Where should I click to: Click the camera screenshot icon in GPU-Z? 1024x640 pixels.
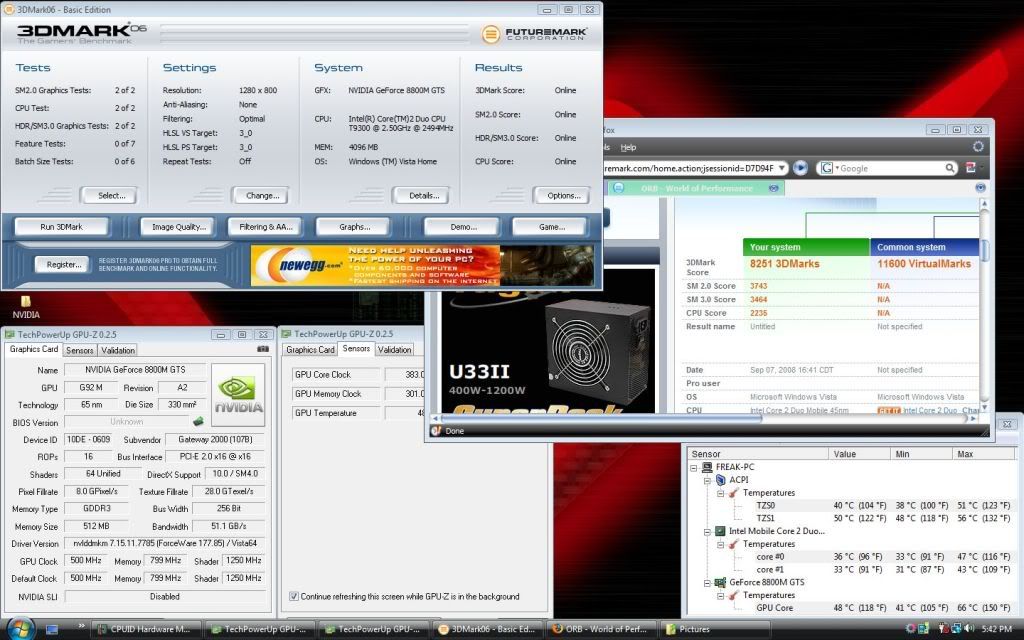point(263,349)
